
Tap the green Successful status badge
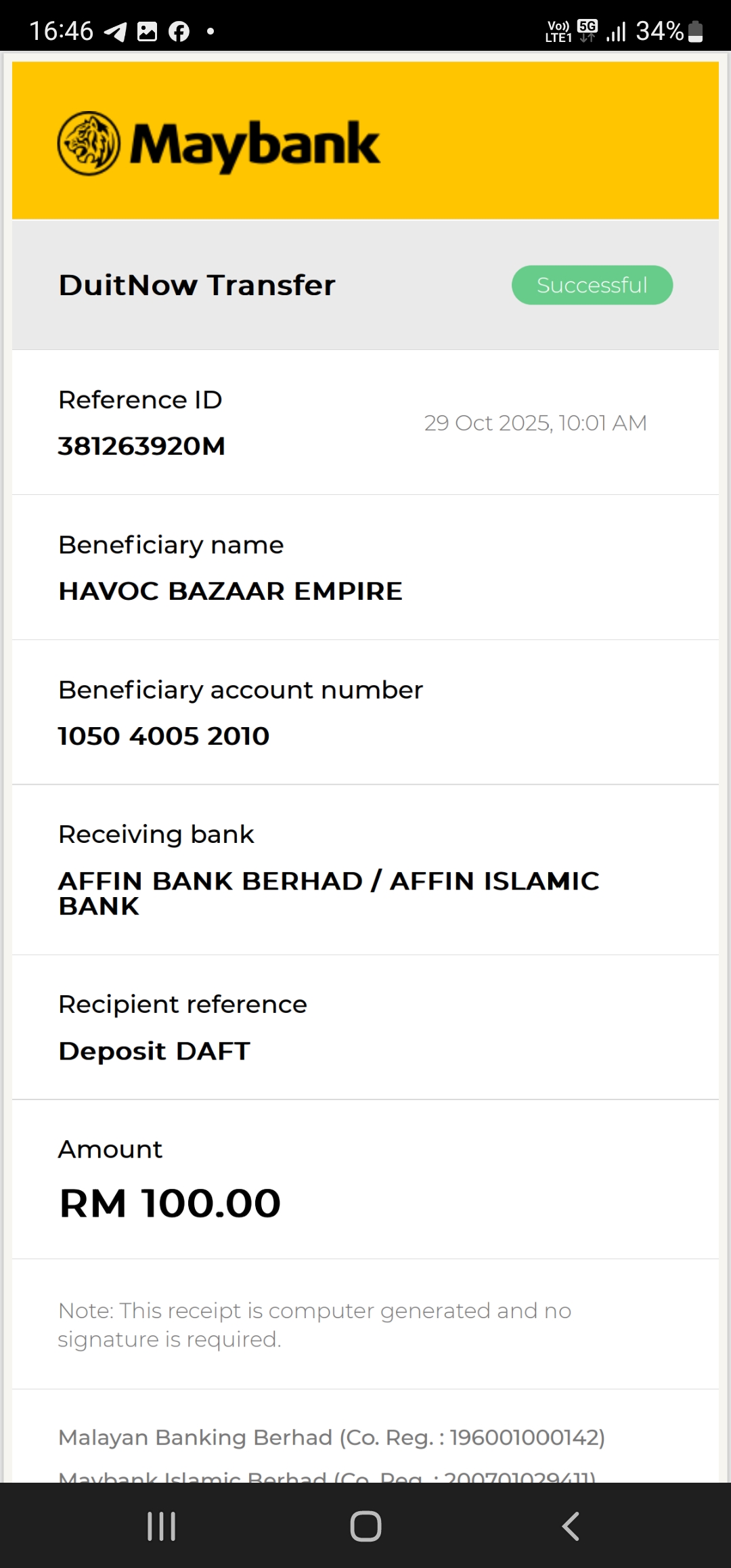tap(592, 285)
